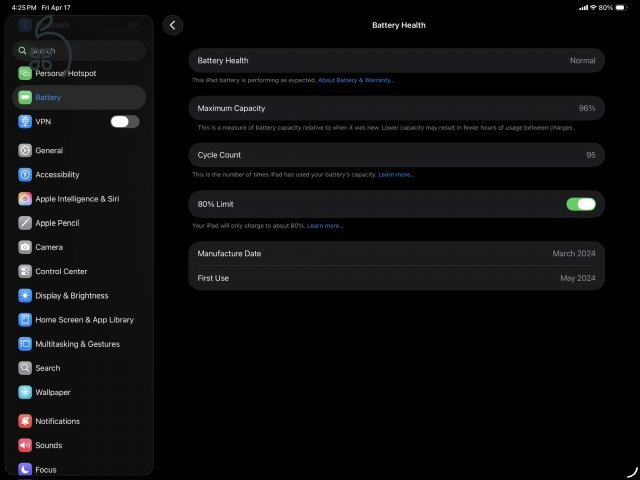Open Display & Brightness sun icon
Viewport: 640px width, 480px height.
[25, 296]
